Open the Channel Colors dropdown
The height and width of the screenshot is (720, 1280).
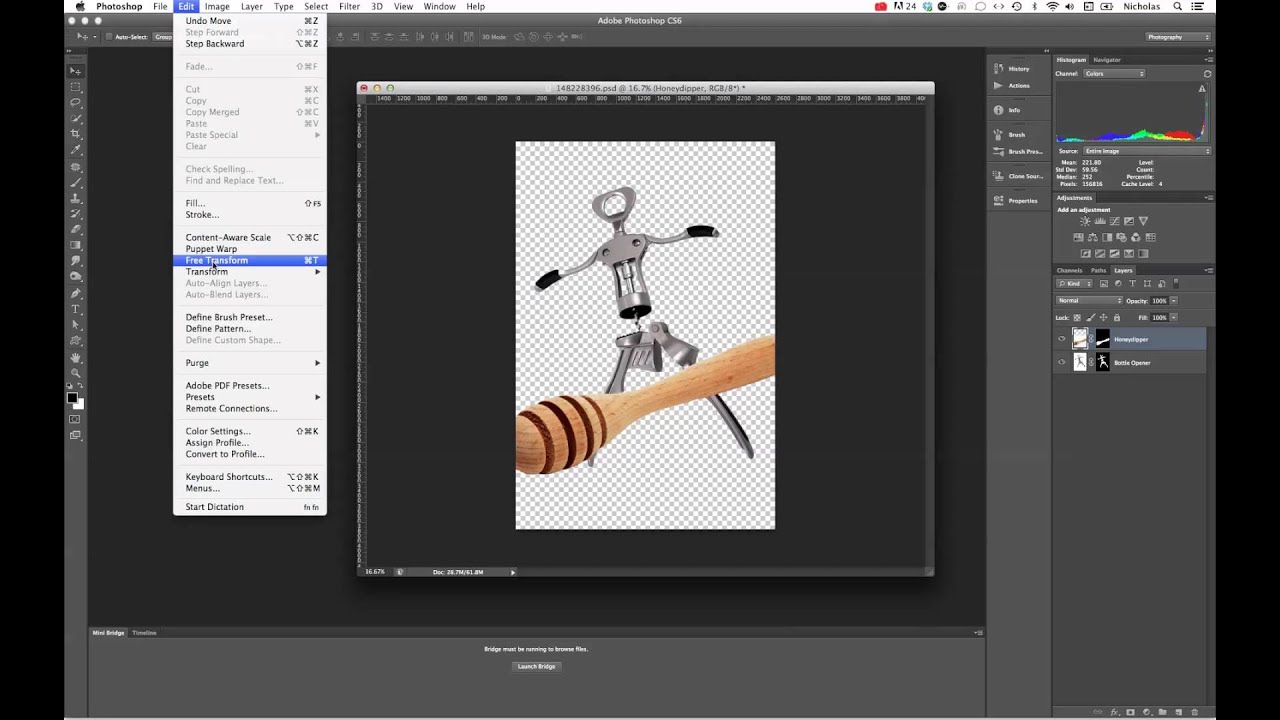(x=1114, y=74)
